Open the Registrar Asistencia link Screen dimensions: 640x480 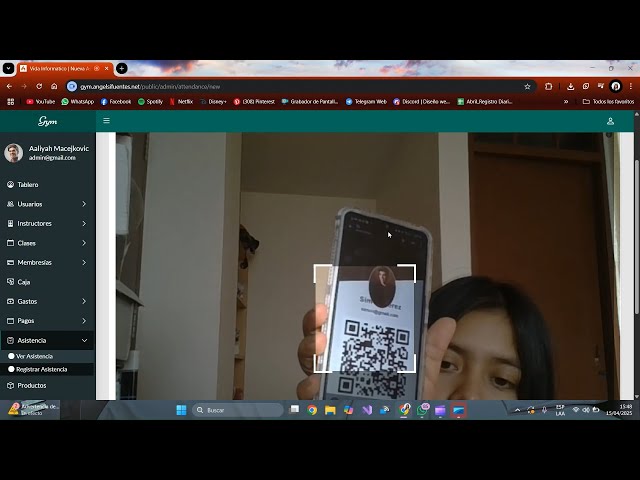coord(42,369)
